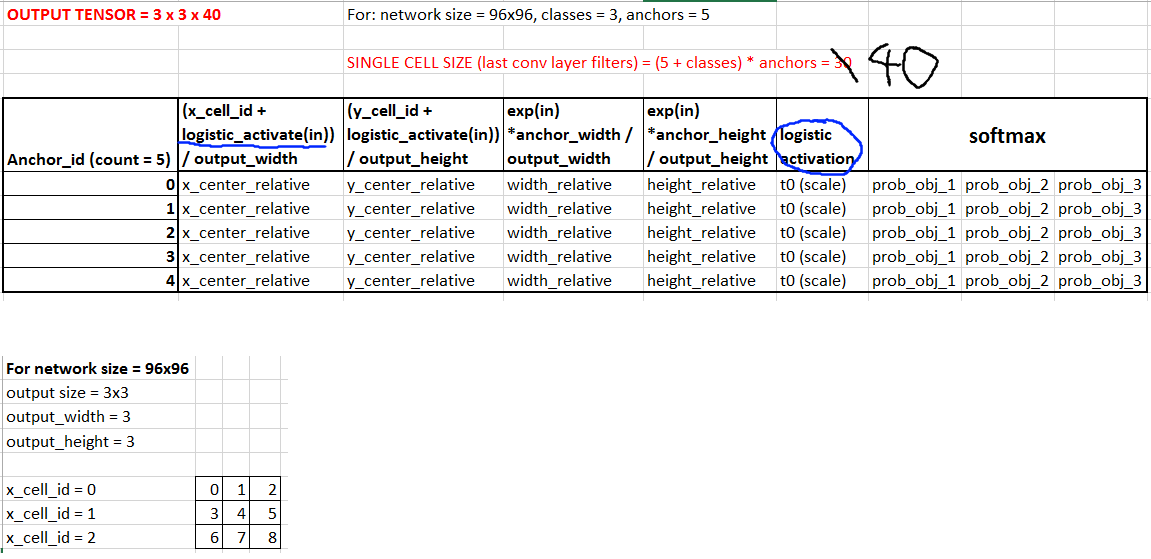The height and width of the screenshot is (559, 1151).
Task: Select prob_obj_3 in anchor row 0
Action: (x=1100, y=185)
